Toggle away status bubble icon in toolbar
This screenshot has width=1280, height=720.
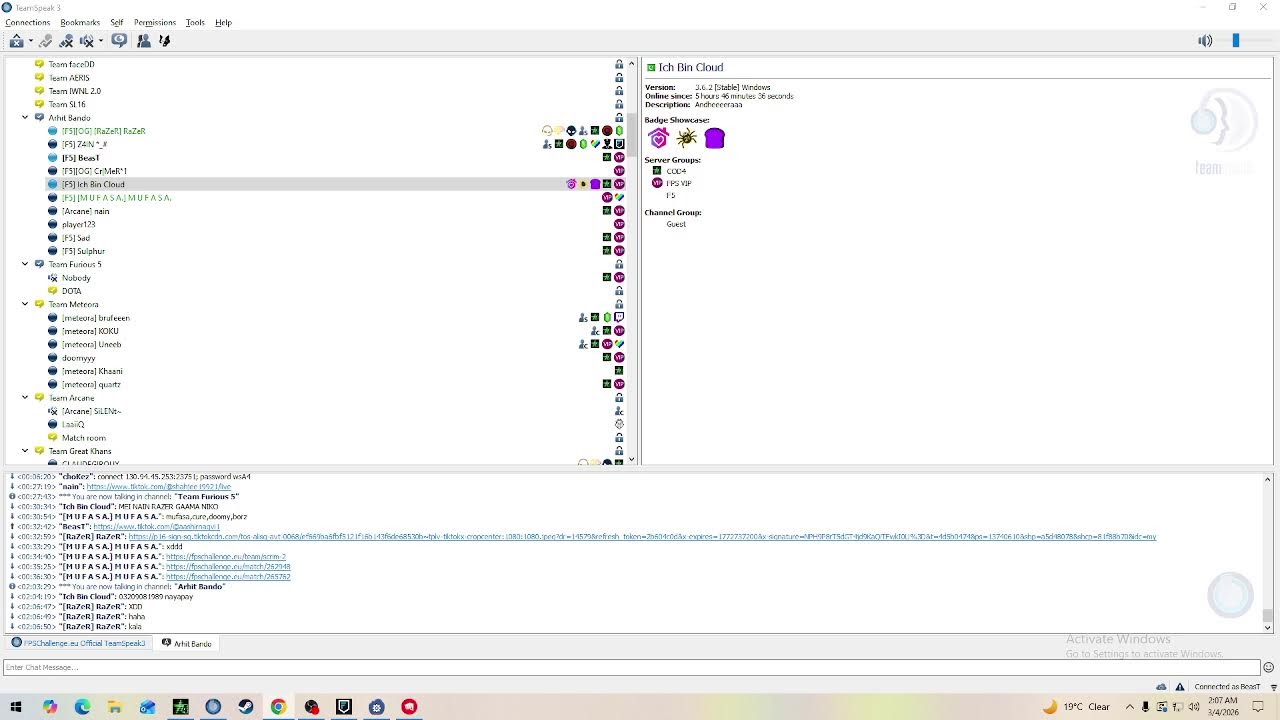coord(119,41)
